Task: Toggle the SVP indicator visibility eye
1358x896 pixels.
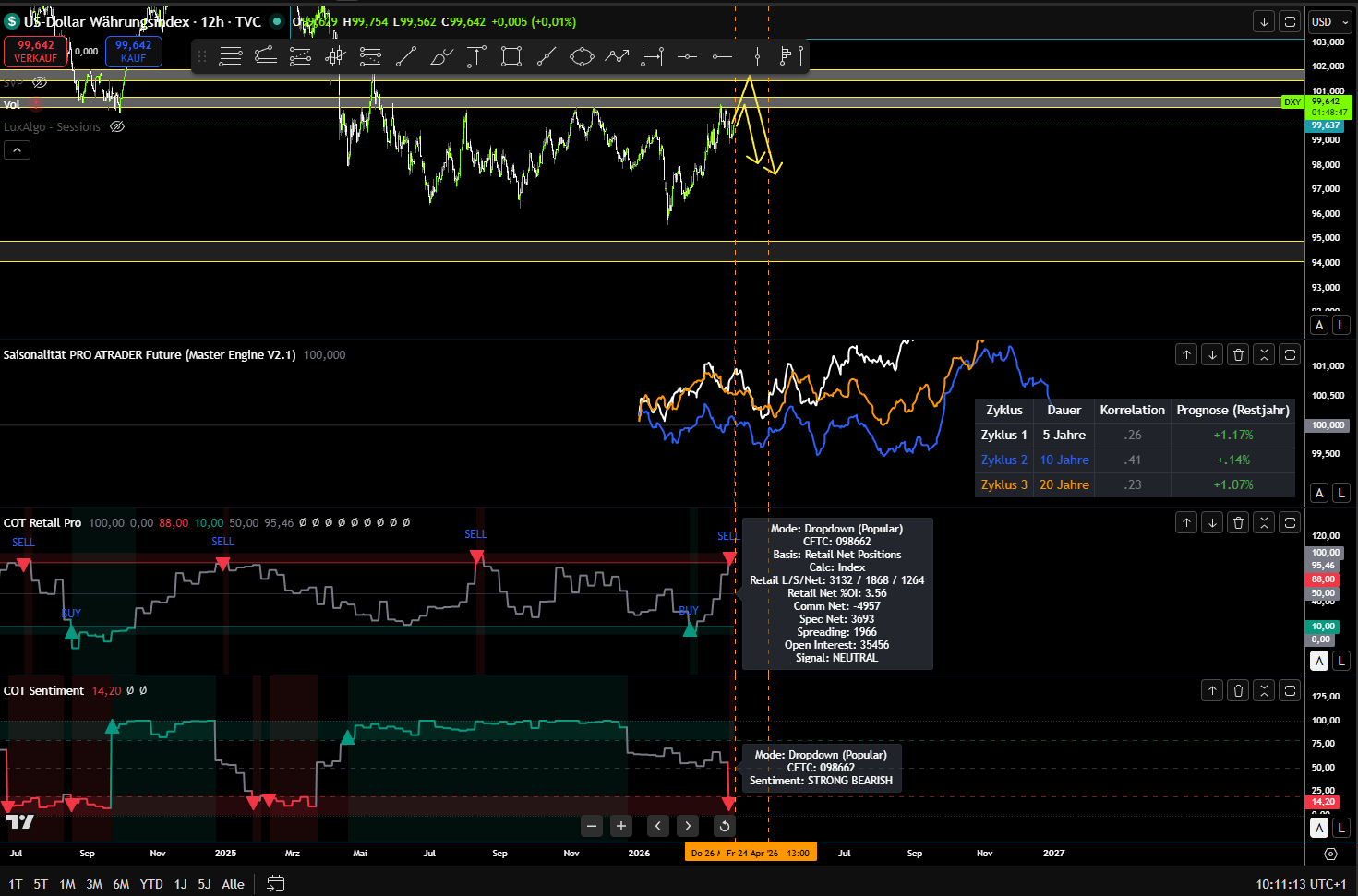Action: (x=39, y=82)
